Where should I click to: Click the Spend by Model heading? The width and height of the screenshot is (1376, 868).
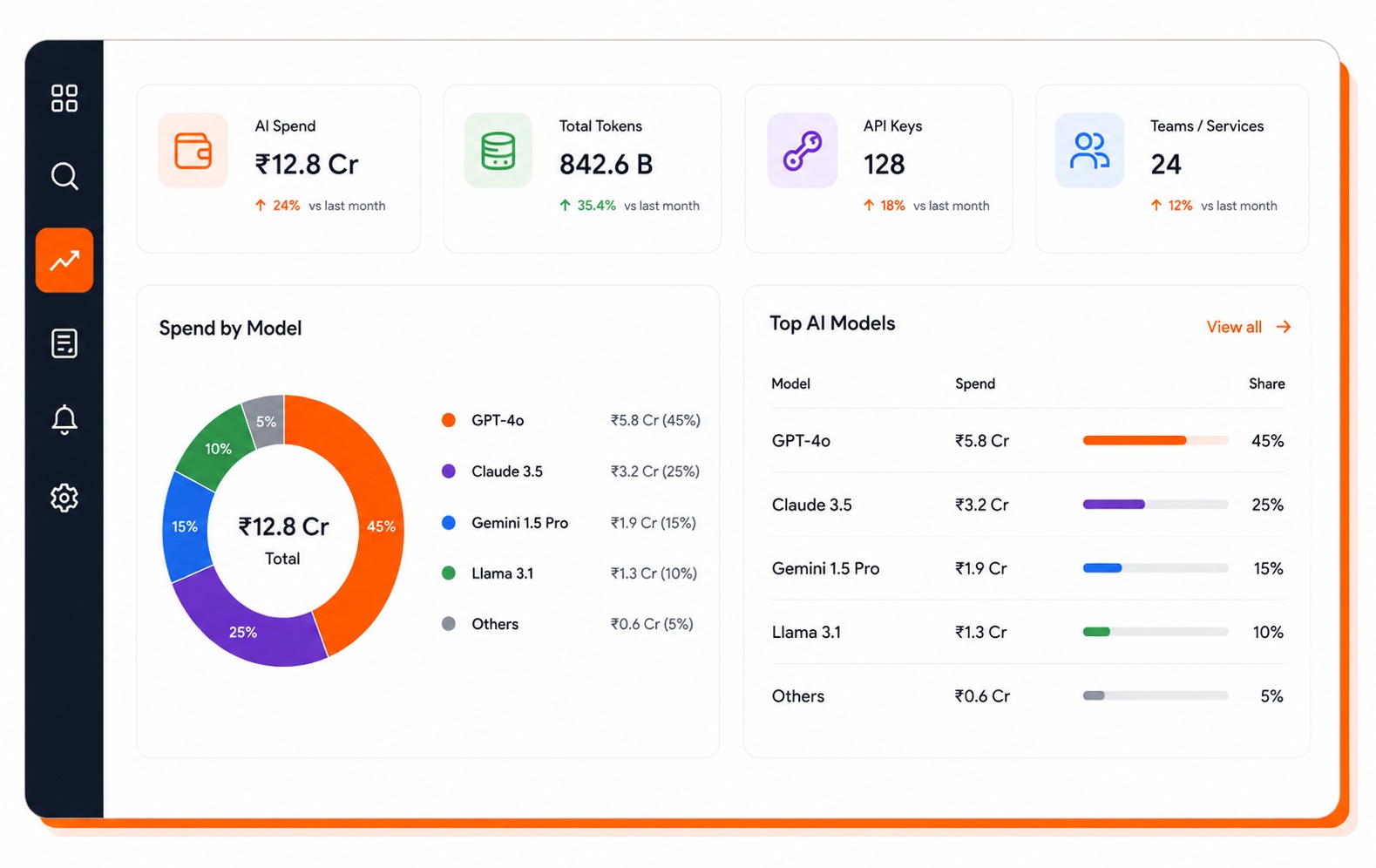(230, 329)
